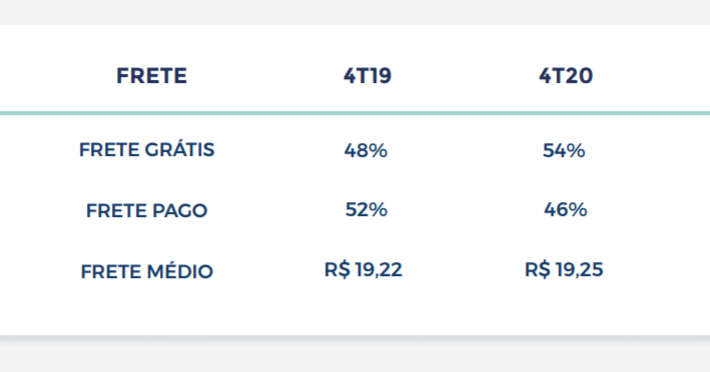Click the word PAGO in second row
Screen dimensions: 710x372
pyautogui.click(x=180, y=210)
